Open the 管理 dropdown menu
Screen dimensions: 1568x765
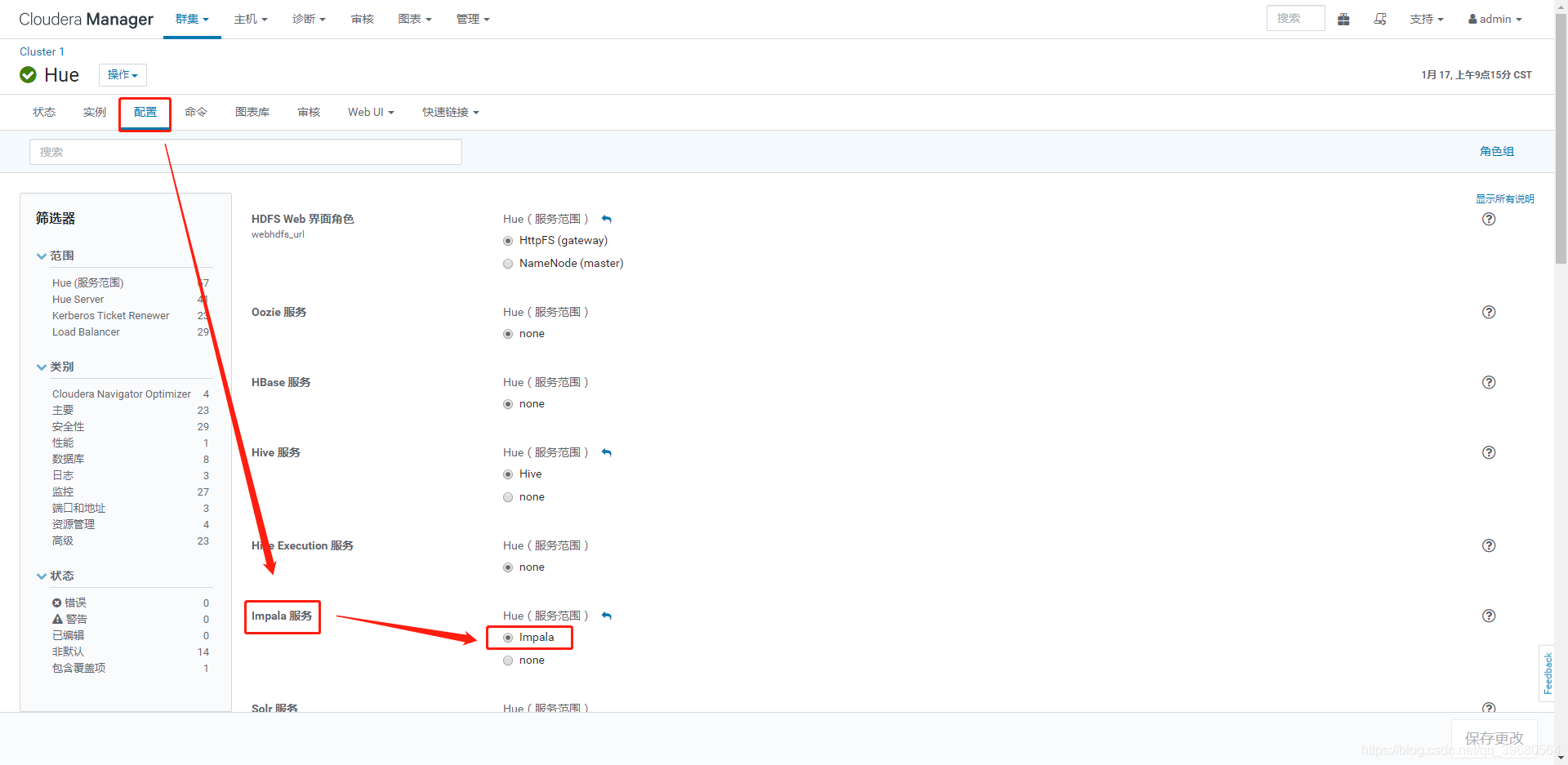click(473, 19)
